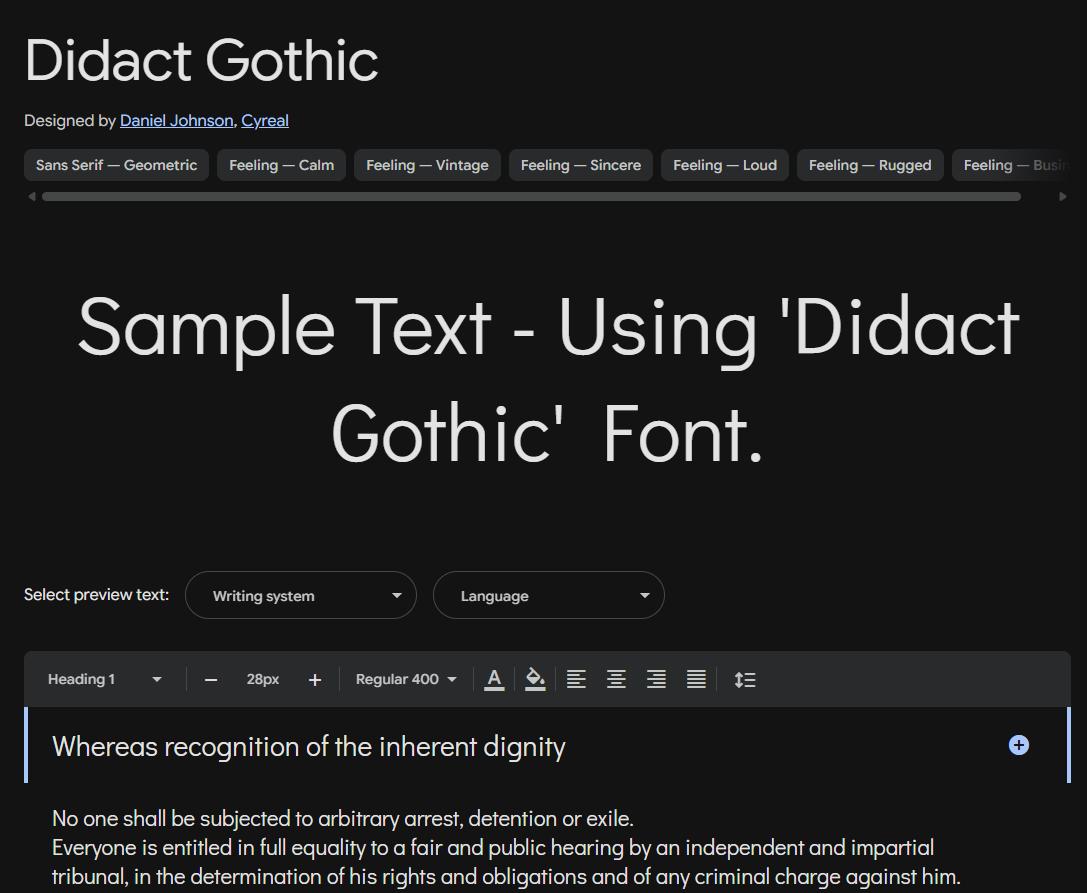The image size is (1087, 893).
Task: Select the Feeling — Sincere tag
Action: pyautogui.click(x=581, y=165)
